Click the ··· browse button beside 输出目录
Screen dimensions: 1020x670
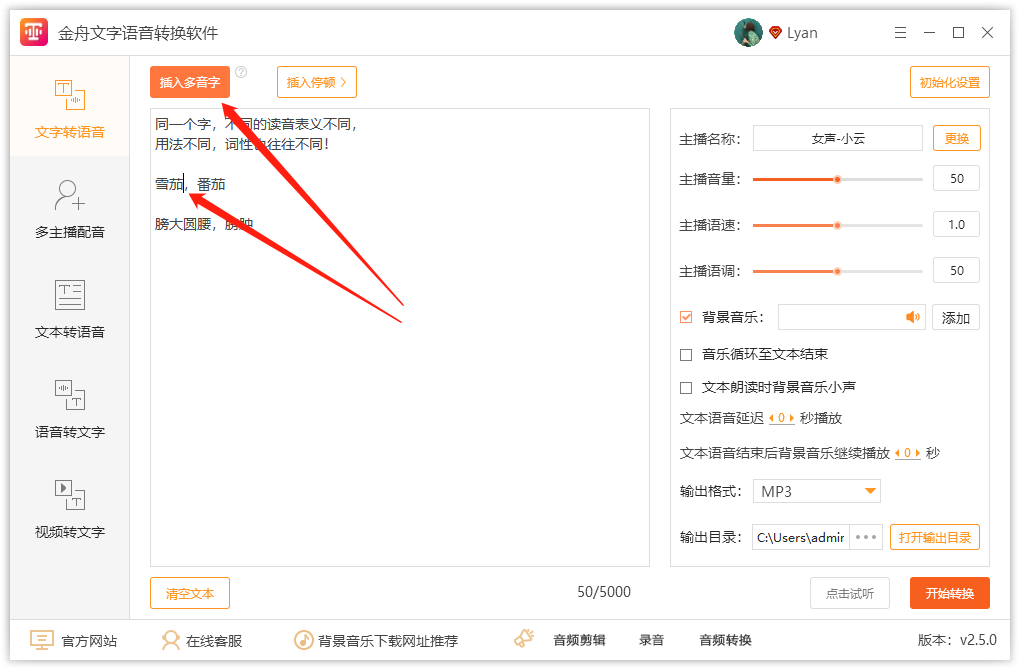point(865,537)
